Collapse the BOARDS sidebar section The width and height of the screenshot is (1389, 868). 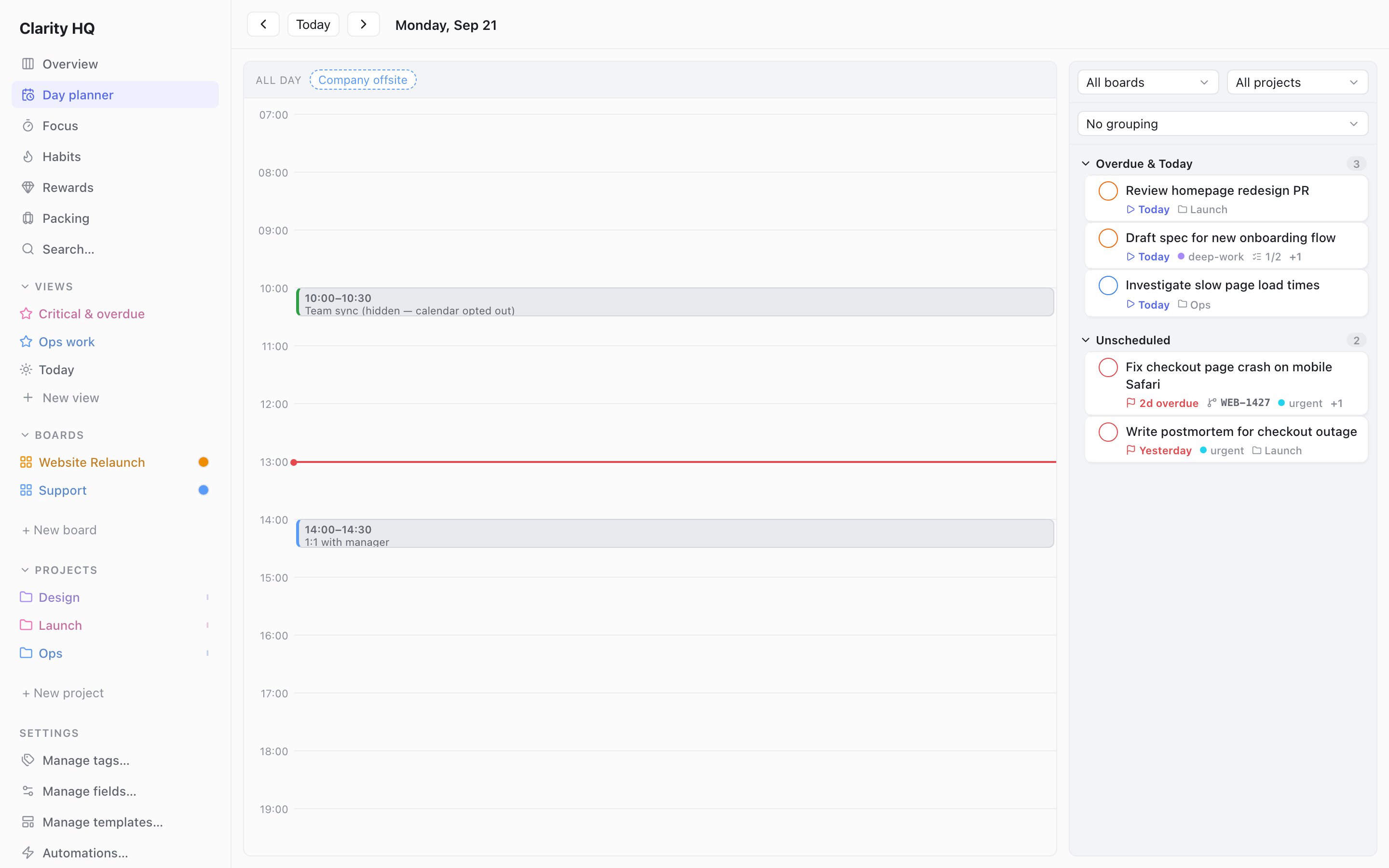click(x=25, y=435)
